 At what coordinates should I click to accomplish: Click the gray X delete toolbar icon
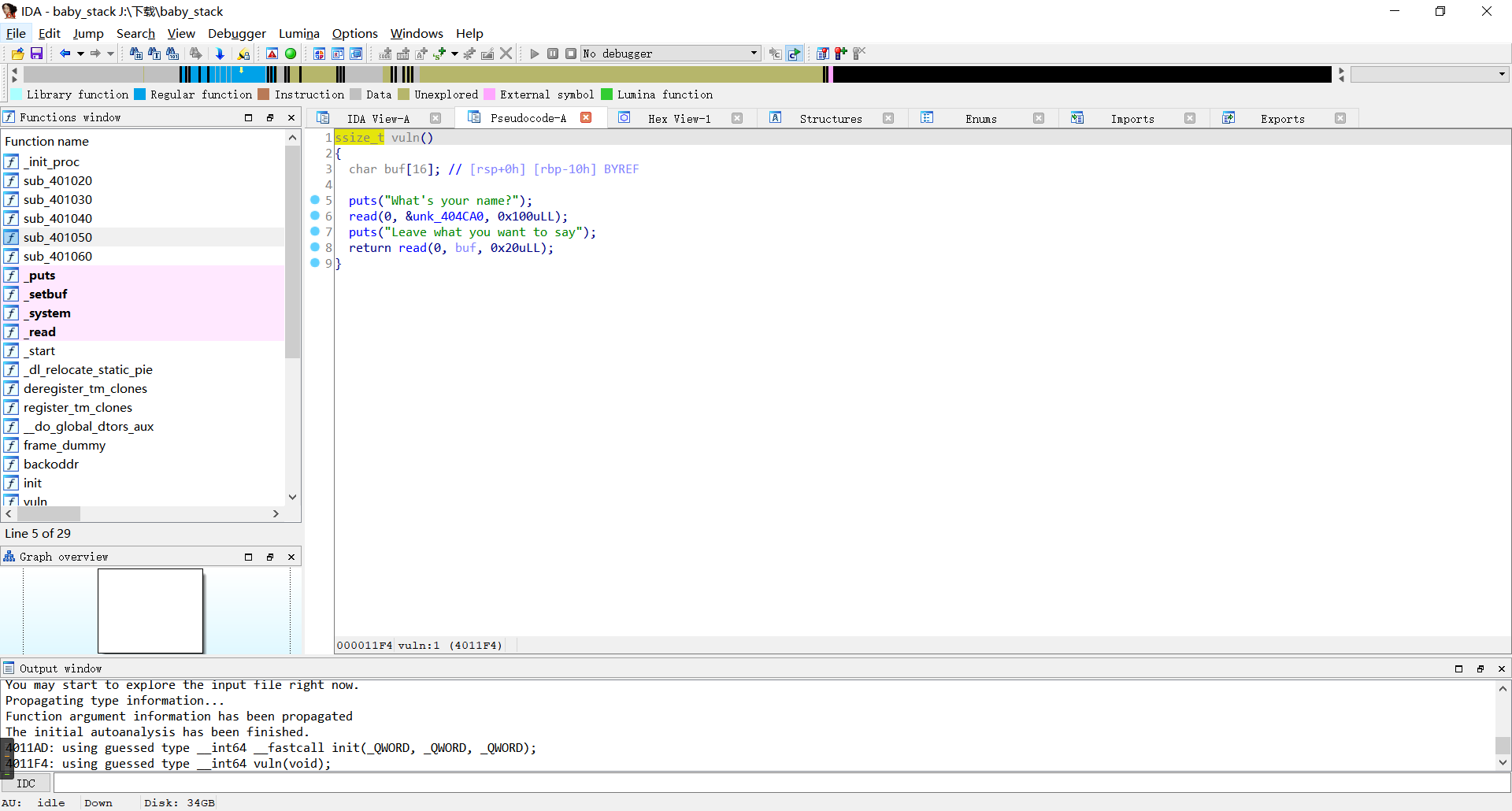506,54
